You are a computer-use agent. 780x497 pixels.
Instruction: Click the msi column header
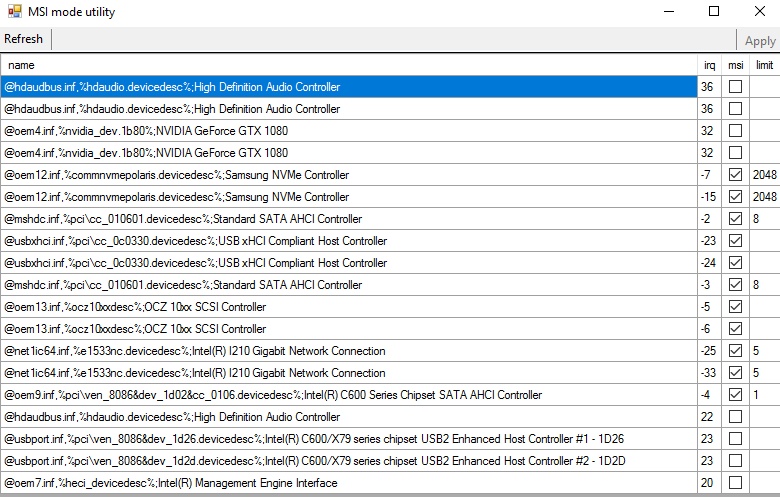(735, 65)
